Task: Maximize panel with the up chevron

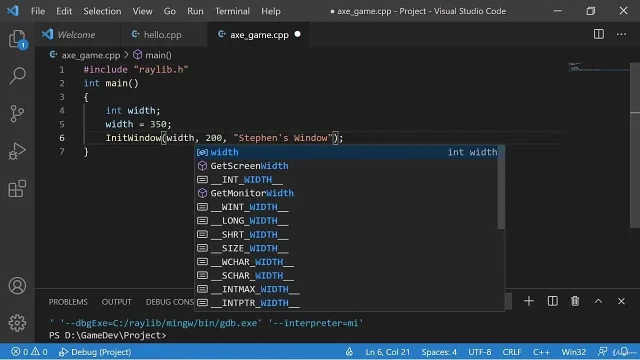Action: click(x=598, y=301)
